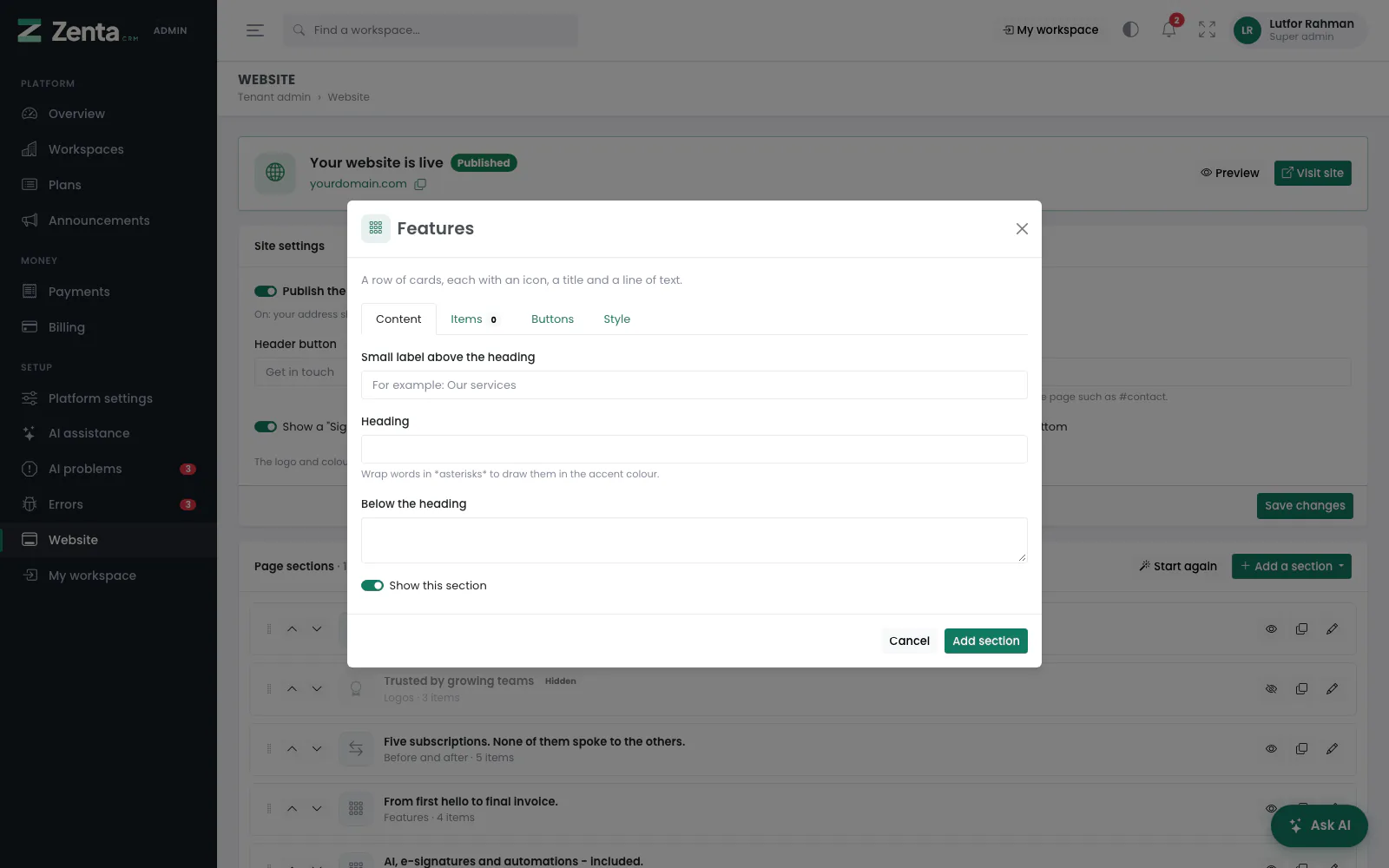The width and height of the screenshot is (1389, 868).
Task: Open the Announcements sidebar item
Action: click(x=109, y=220)
